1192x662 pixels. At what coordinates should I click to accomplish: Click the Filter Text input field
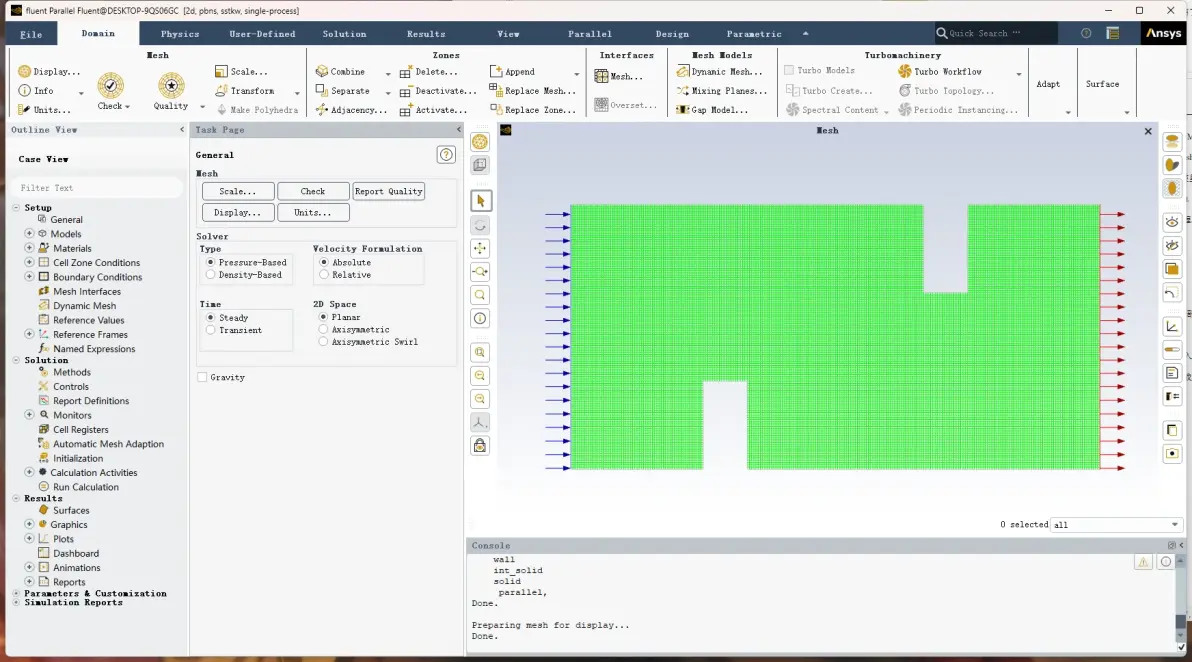[x=97, y=188]
